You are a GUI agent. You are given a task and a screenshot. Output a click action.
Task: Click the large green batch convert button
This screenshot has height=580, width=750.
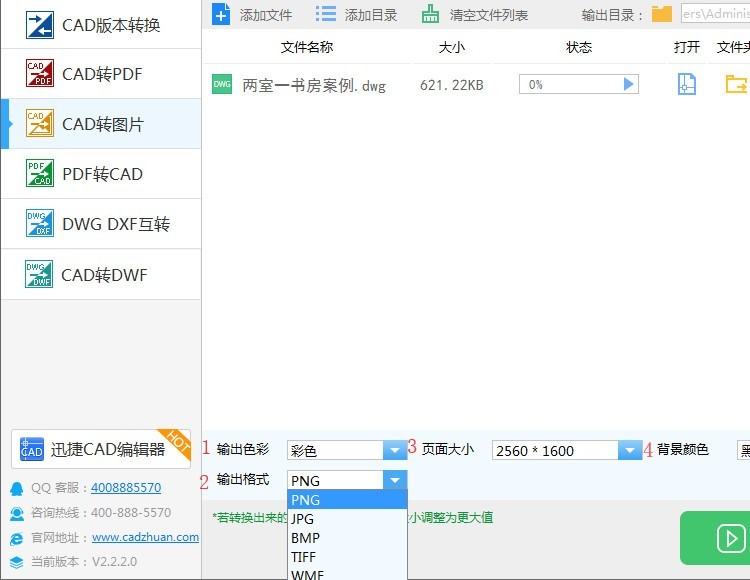point(715,538)
